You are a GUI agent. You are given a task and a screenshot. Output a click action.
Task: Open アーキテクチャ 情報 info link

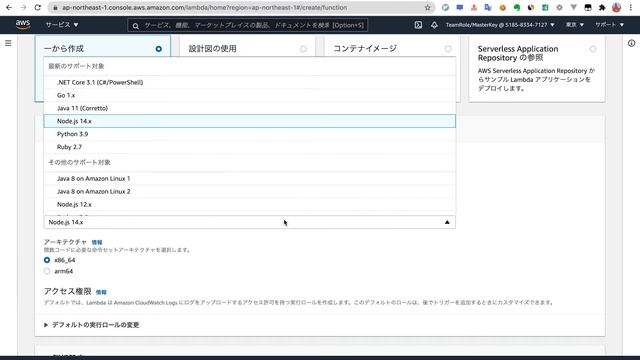[x=97, y=242]
